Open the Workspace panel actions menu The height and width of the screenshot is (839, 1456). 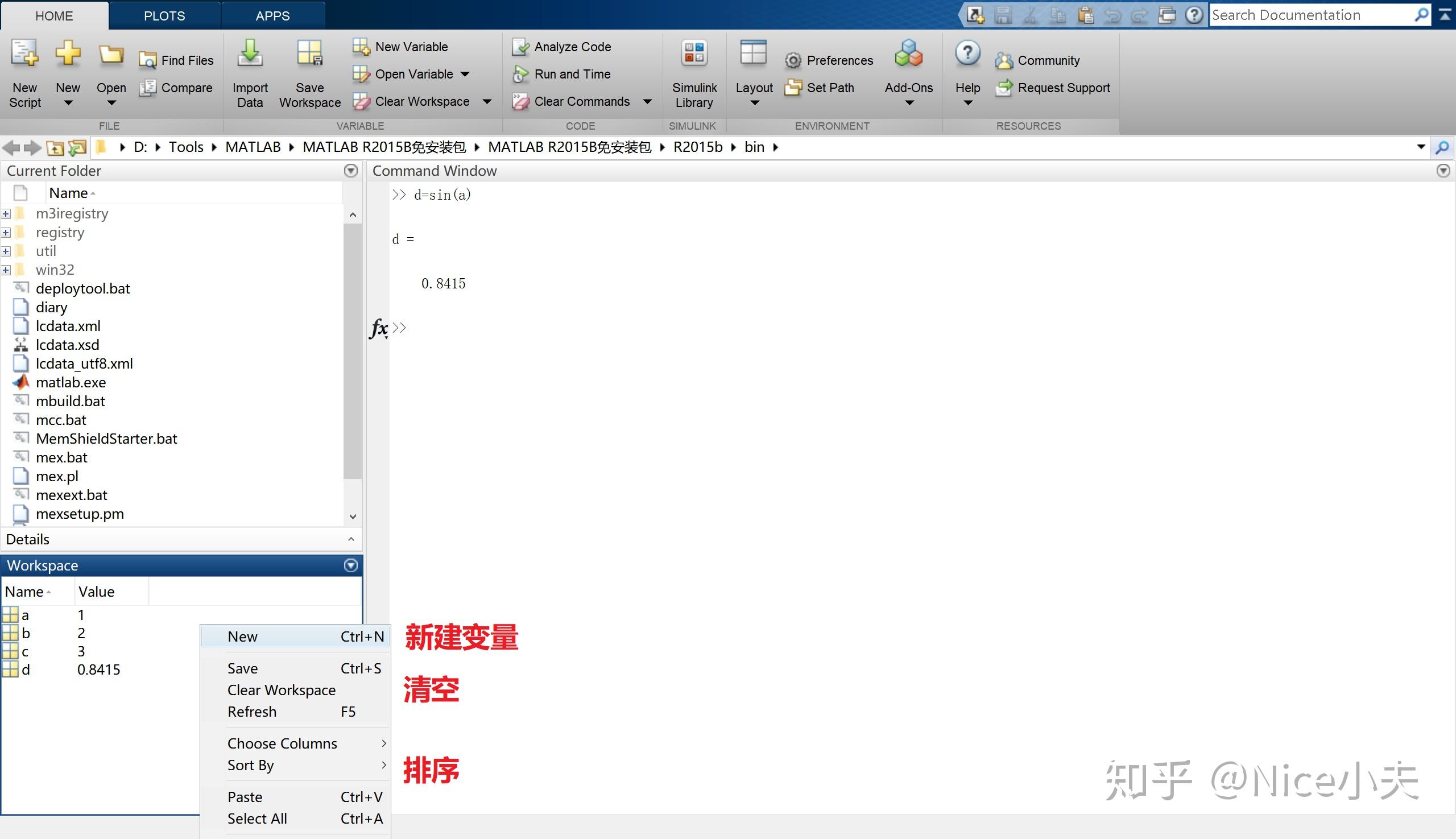350,566
